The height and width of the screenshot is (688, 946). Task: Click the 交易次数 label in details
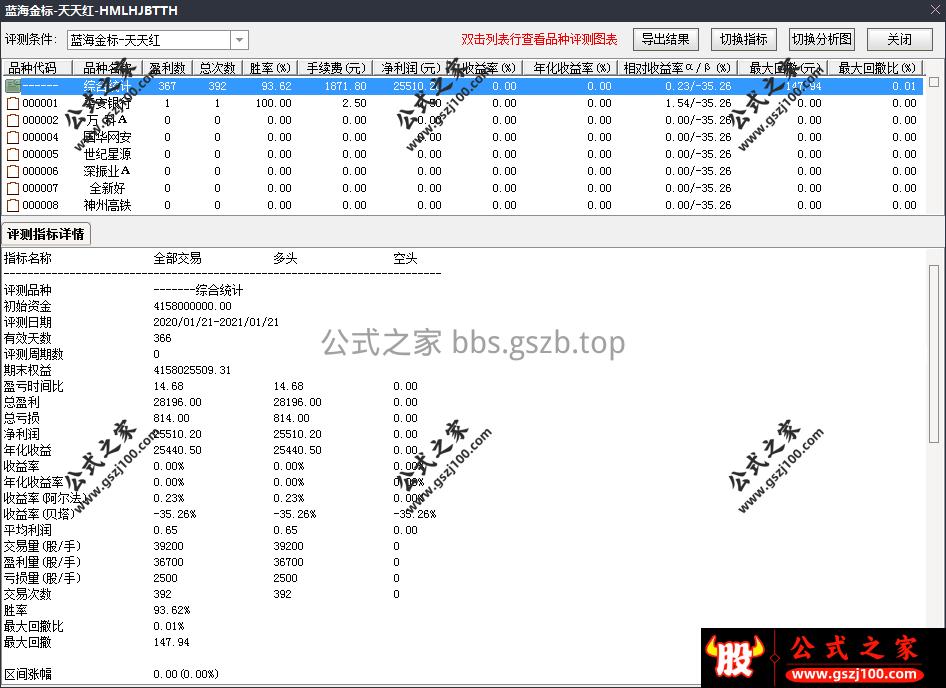click(x=28, y=594)
